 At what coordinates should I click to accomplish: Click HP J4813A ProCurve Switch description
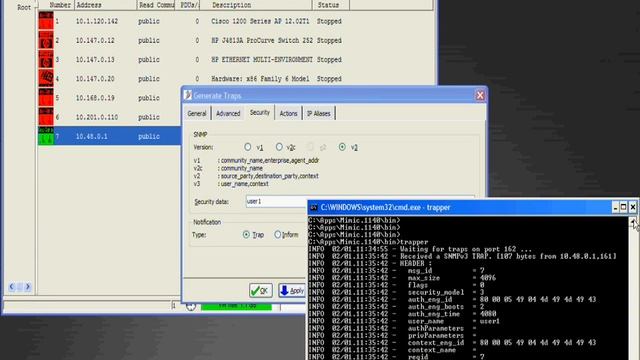(x=262, y=40)
